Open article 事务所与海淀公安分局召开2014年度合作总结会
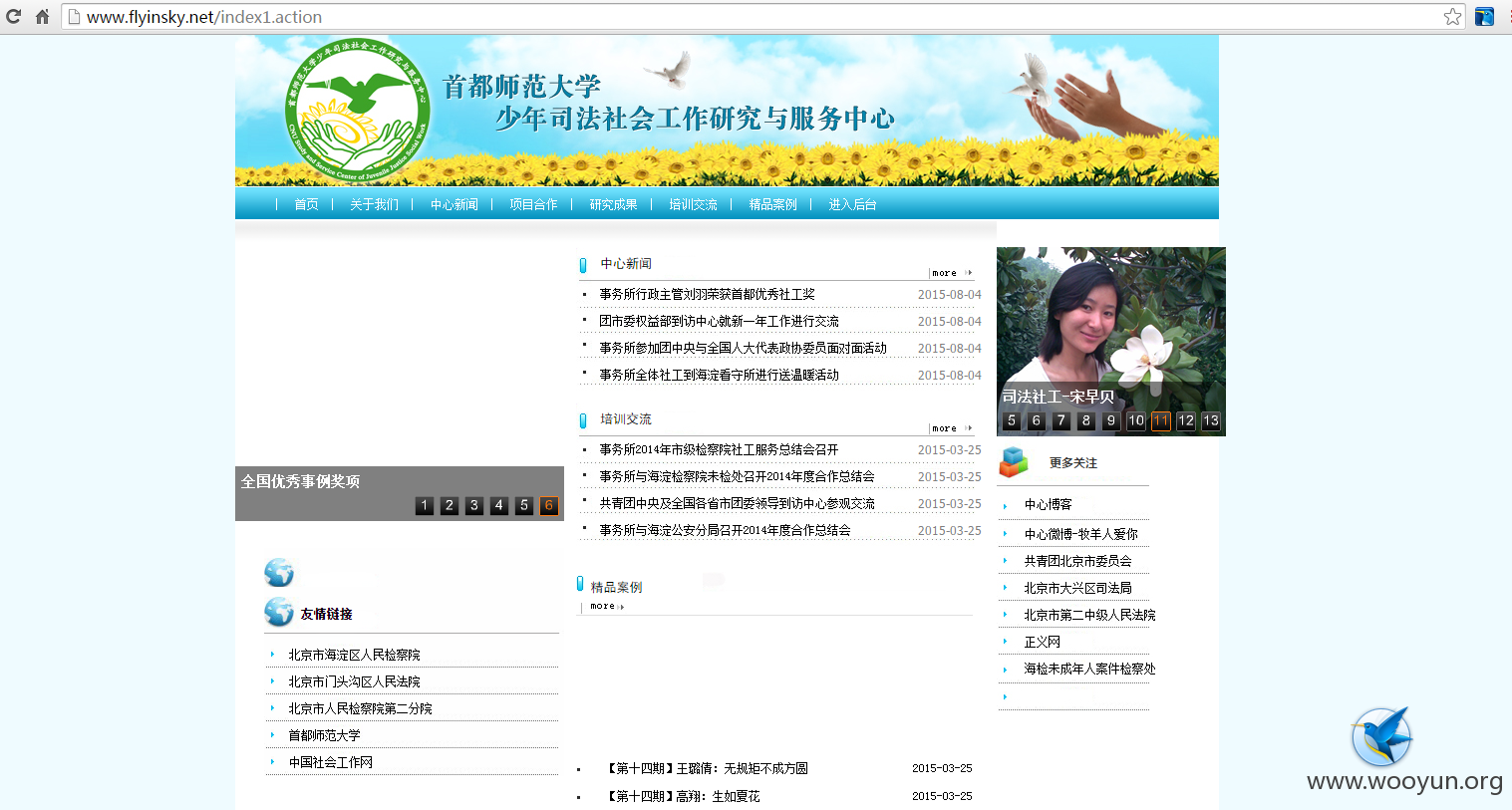The image size is (1512, 810). click(x=725, y=530)
